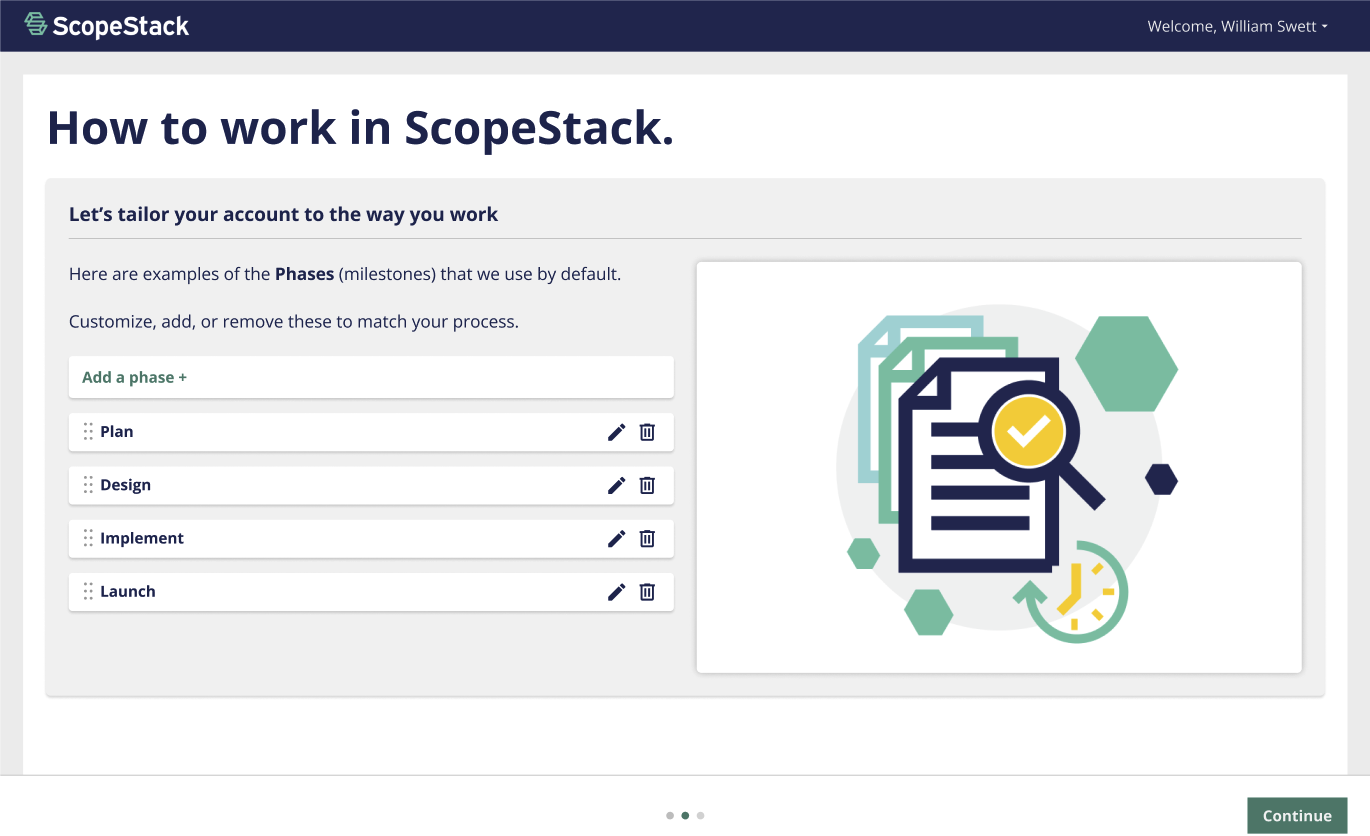Grab the Implement phase drag handle
This screenshot has height=836, width=1370.
point(88,538)
